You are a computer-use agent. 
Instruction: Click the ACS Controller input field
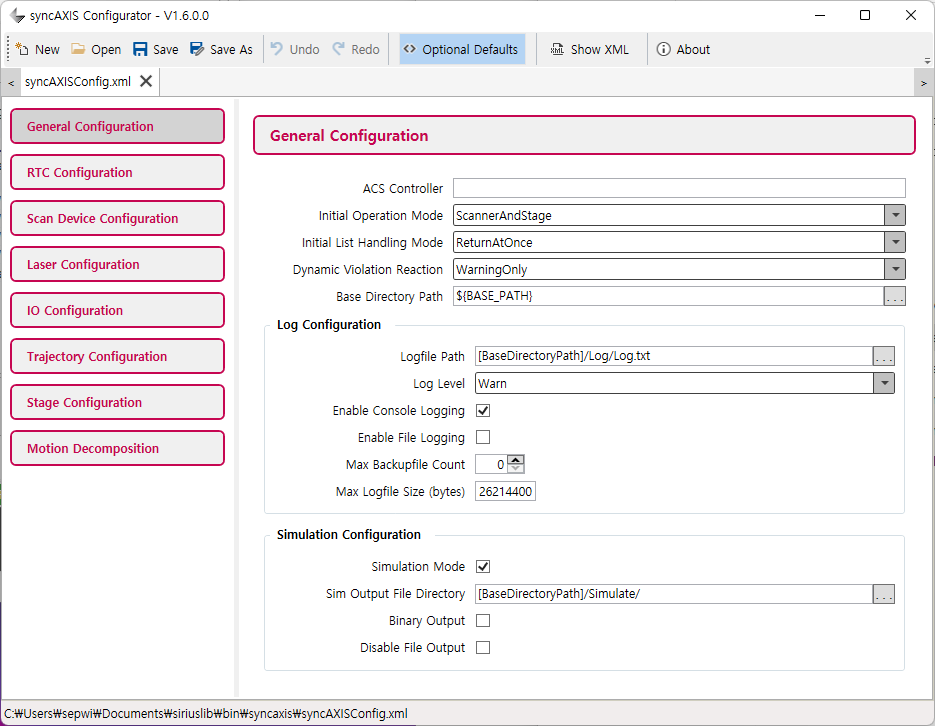click(679, 188)
